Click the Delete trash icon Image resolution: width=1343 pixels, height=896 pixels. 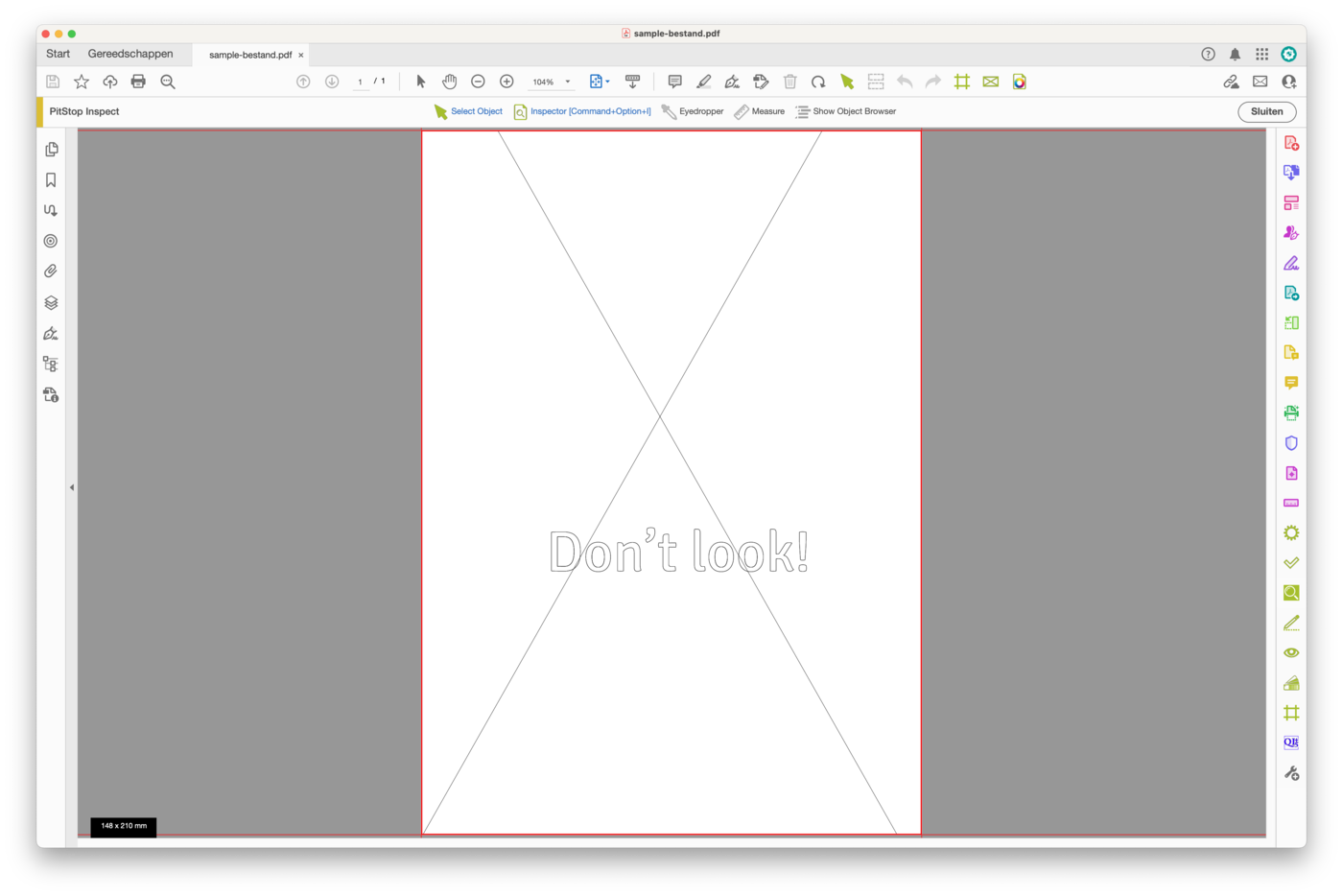click(790, 83)
